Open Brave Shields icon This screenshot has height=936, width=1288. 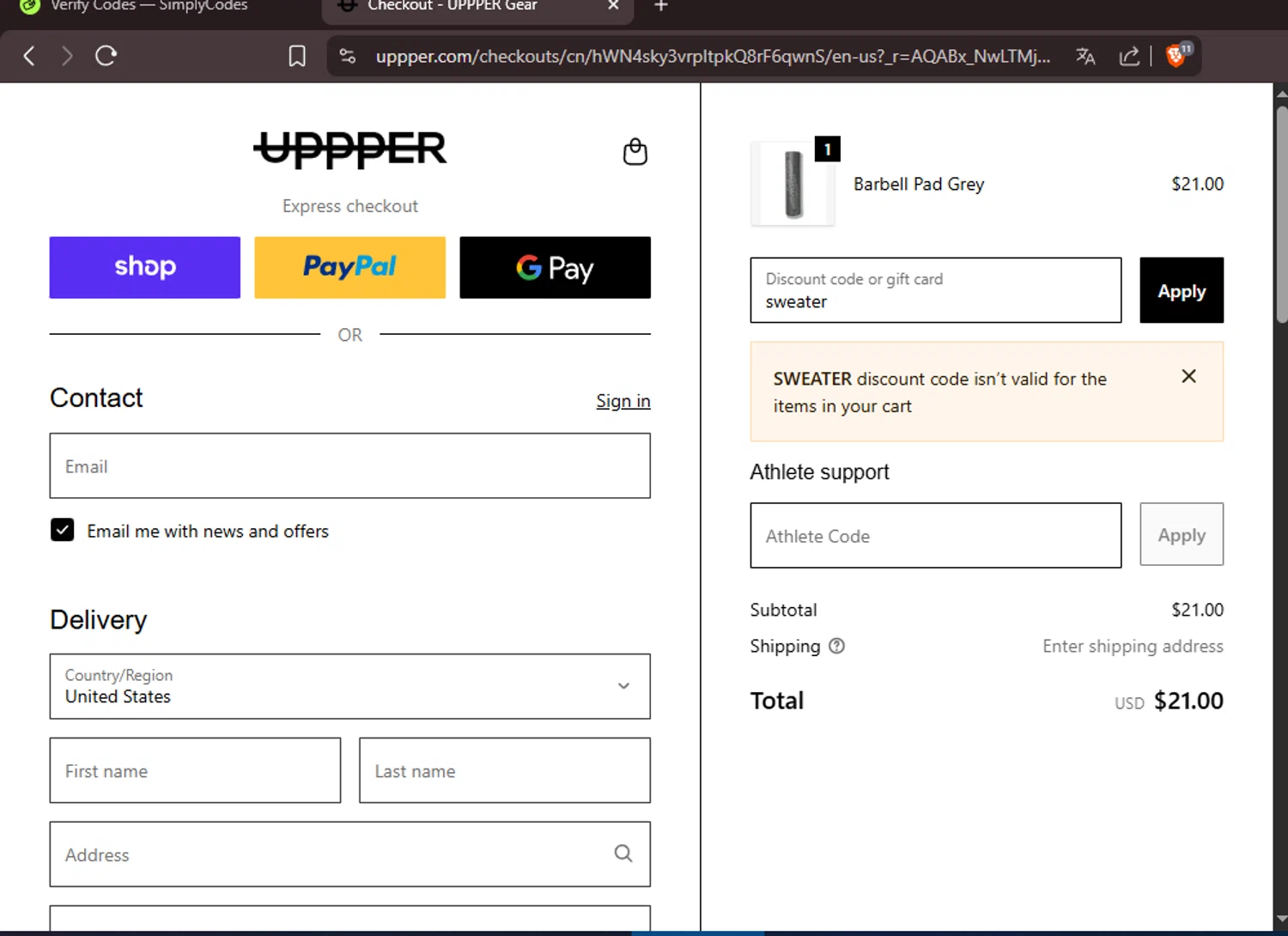pyautogui.click(x=1178, y=55)
